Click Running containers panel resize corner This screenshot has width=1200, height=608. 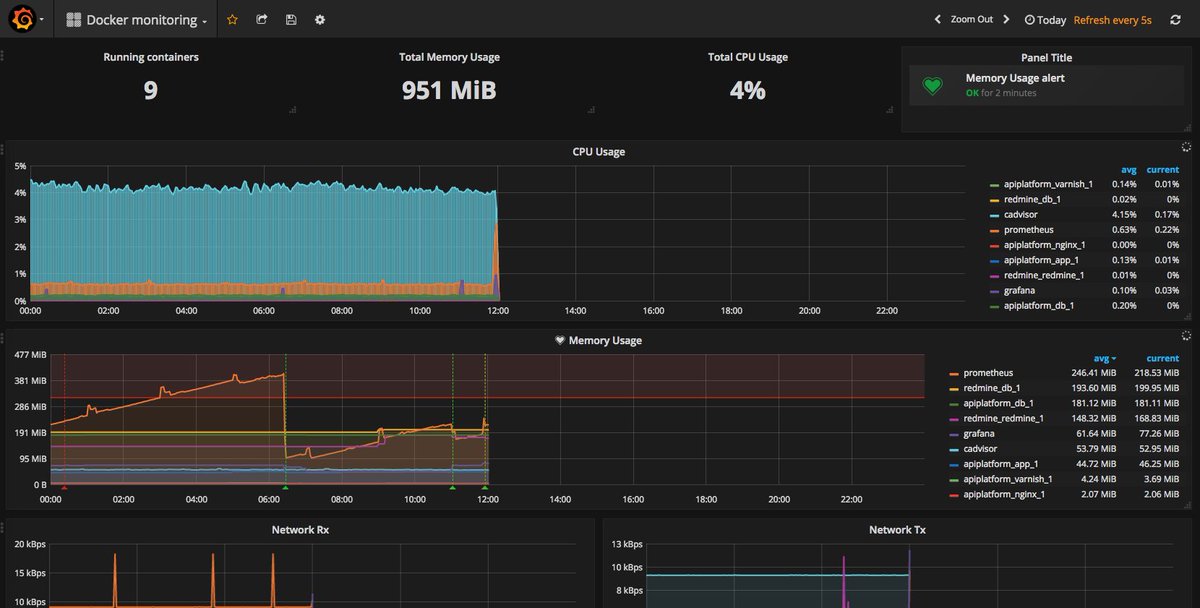coord(292,109)
